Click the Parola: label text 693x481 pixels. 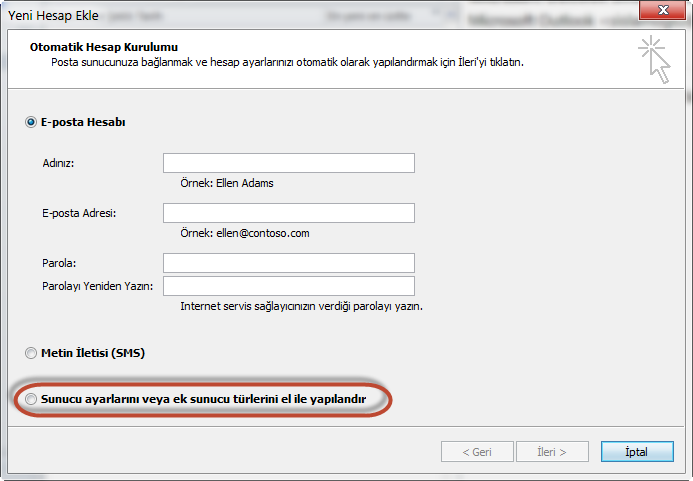click(x=59, y=263)
